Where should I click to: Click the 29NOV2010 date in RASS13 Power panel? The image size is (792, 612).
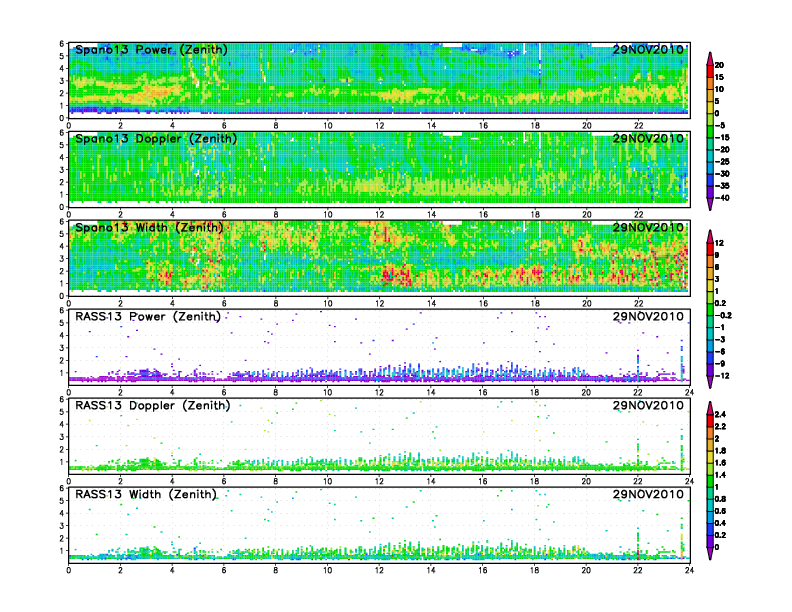click(x=648, y=316)
